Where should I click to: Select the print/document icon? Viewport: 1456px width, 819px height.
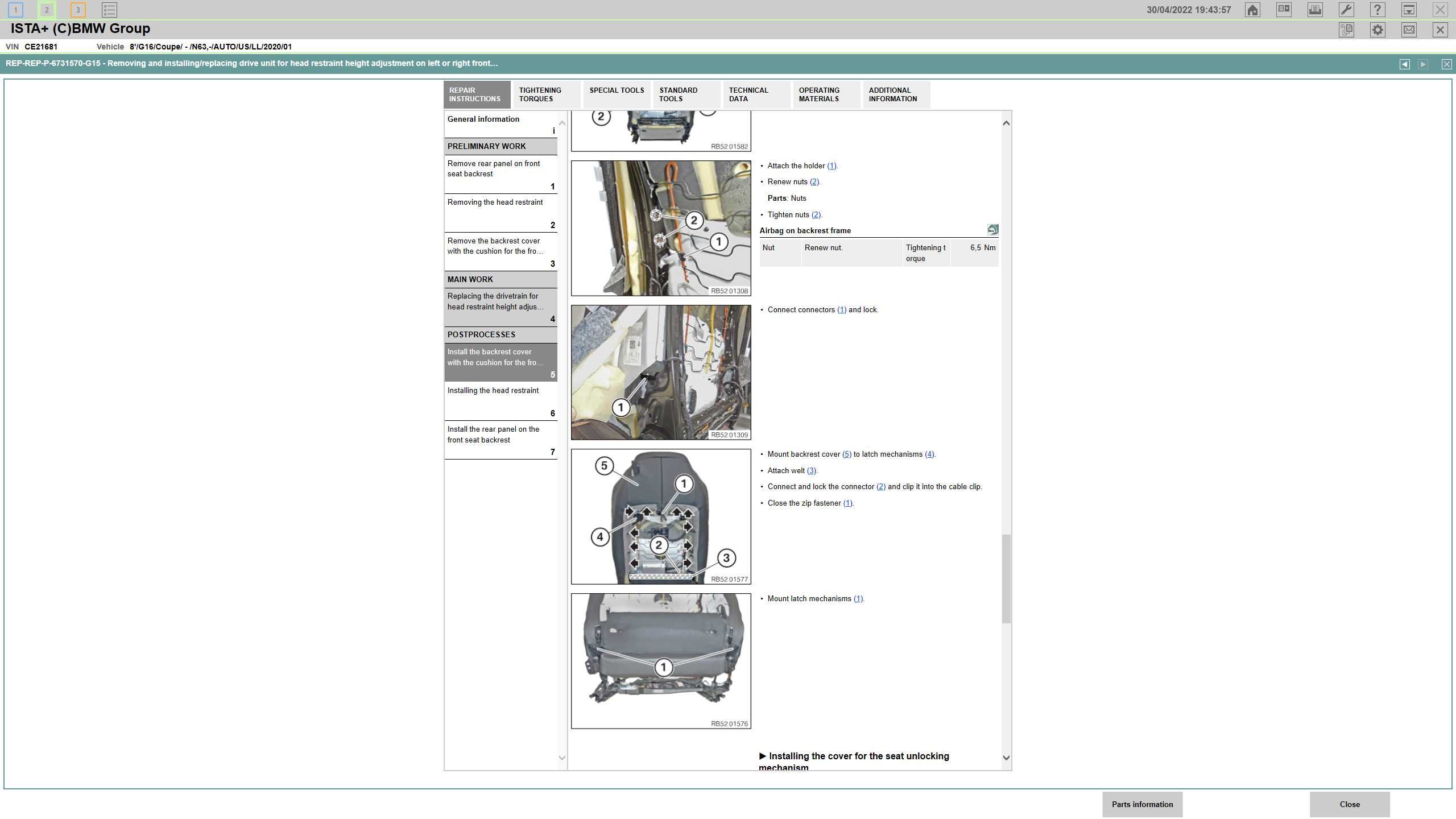[1314, 9]
